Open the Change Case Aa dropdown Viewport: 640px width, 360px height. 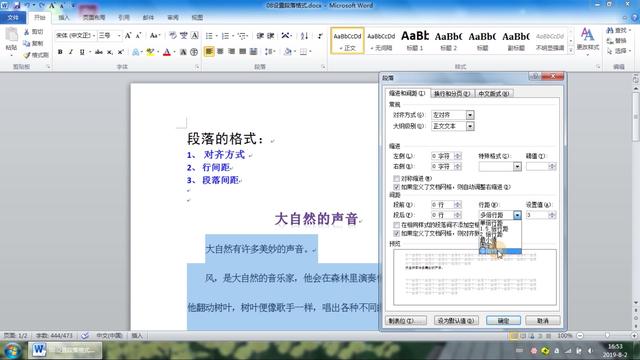[155, 36]
